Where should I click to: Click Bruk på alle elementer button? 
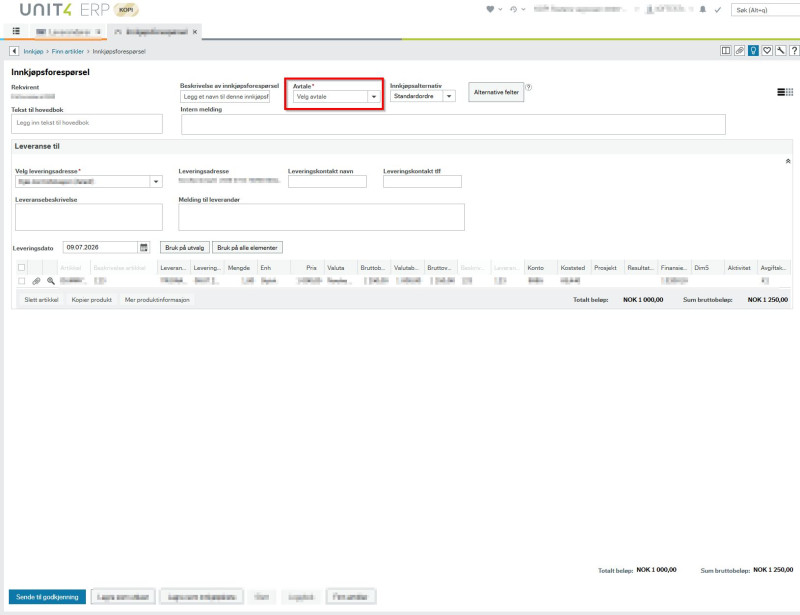[x=247, y=248]
